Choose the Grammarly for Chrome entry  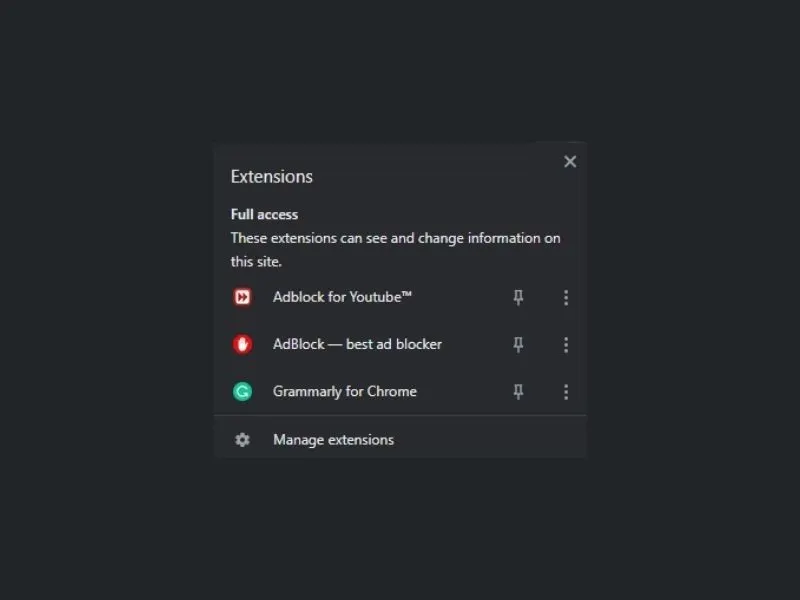point(344,391)
